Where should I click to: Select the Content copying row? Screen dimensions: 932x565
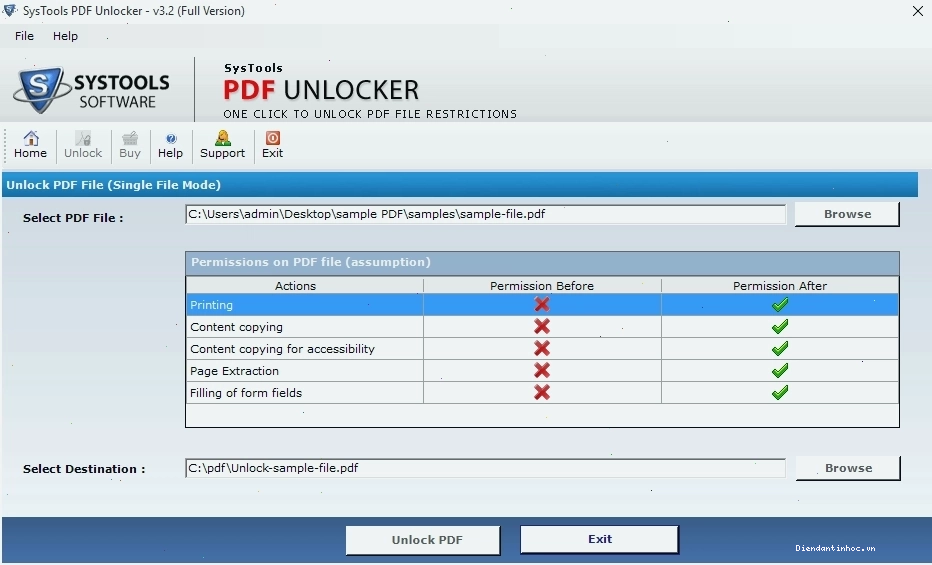click(x=542, y=327)
